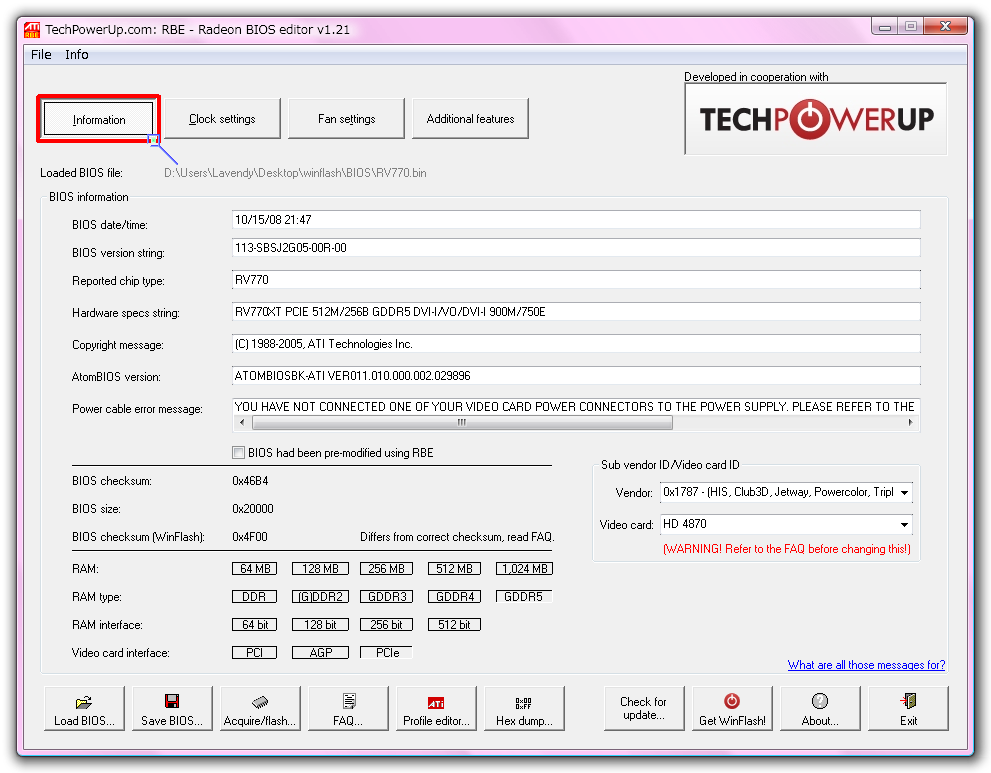
Task: Select the 256 MB RAM indicator
Action: pos(387,569)
